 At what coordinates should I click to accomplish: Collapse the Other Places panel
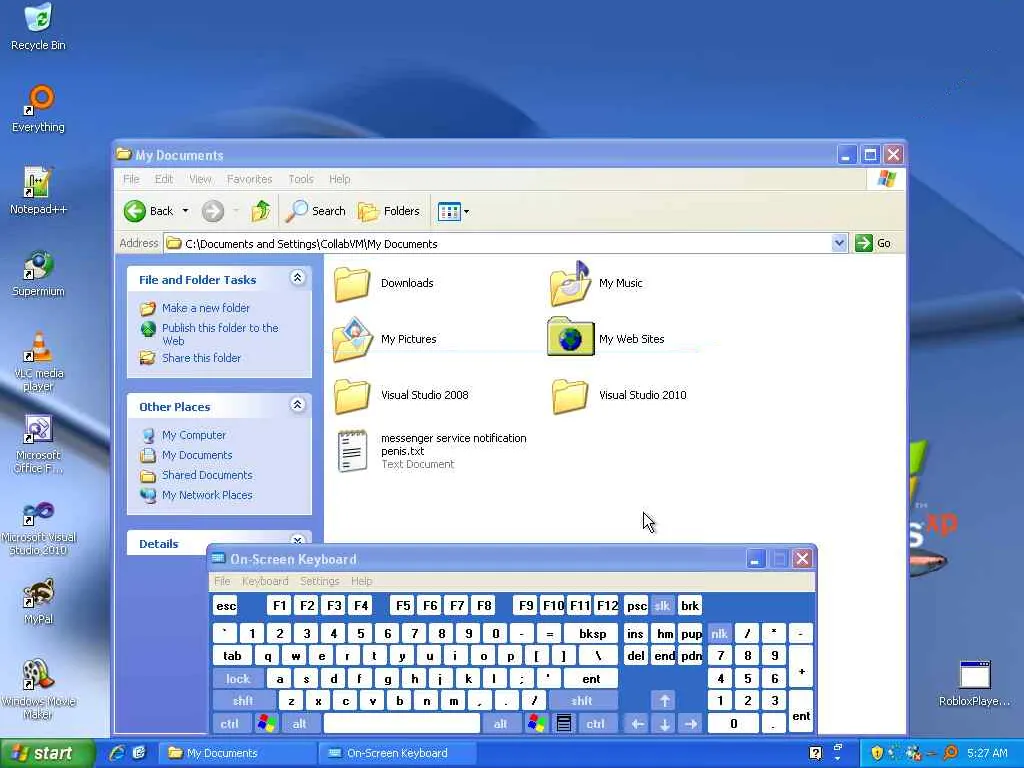[297, 405]
